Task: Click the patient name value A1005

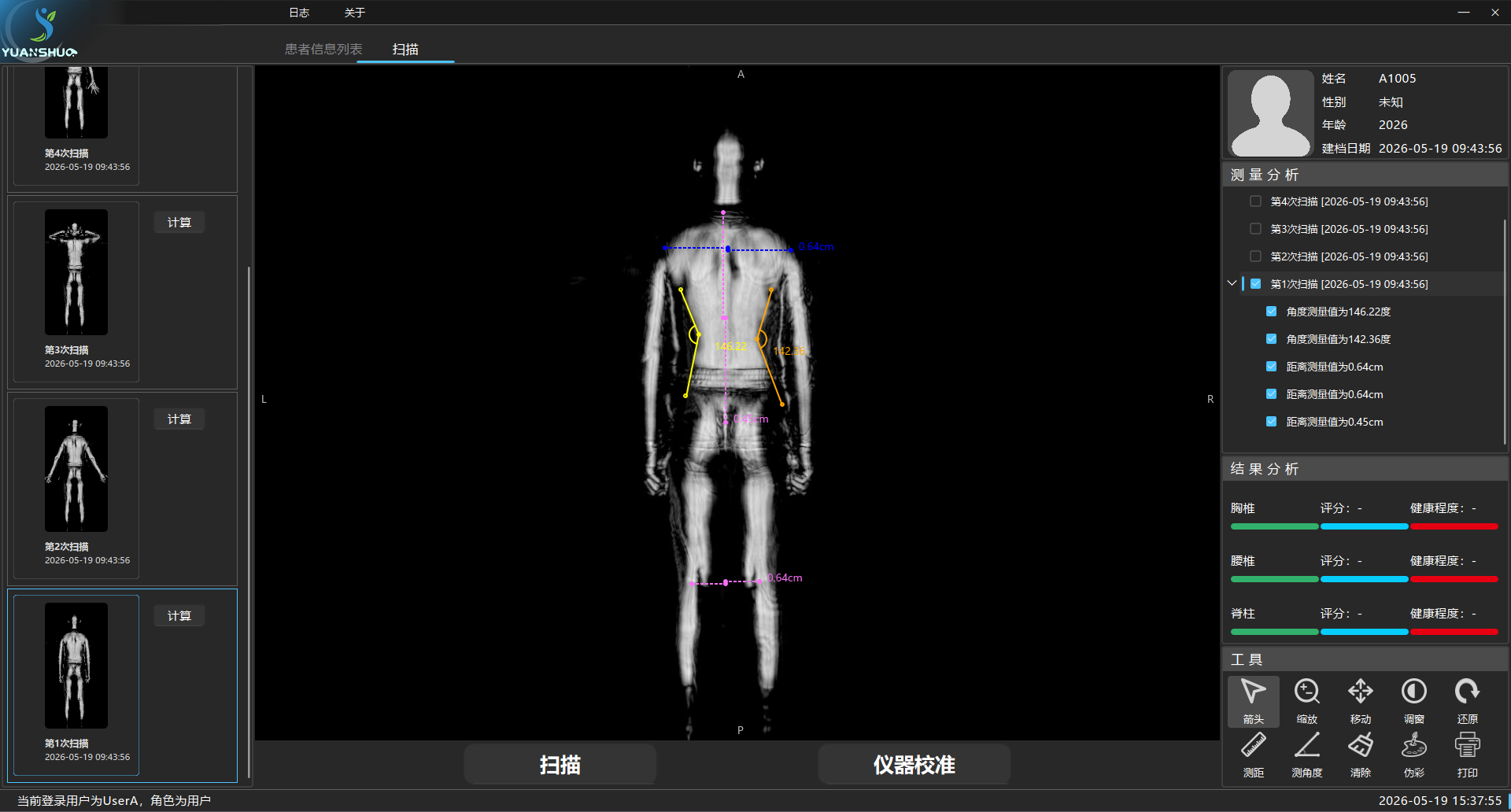Action: tap(1397, 79)
